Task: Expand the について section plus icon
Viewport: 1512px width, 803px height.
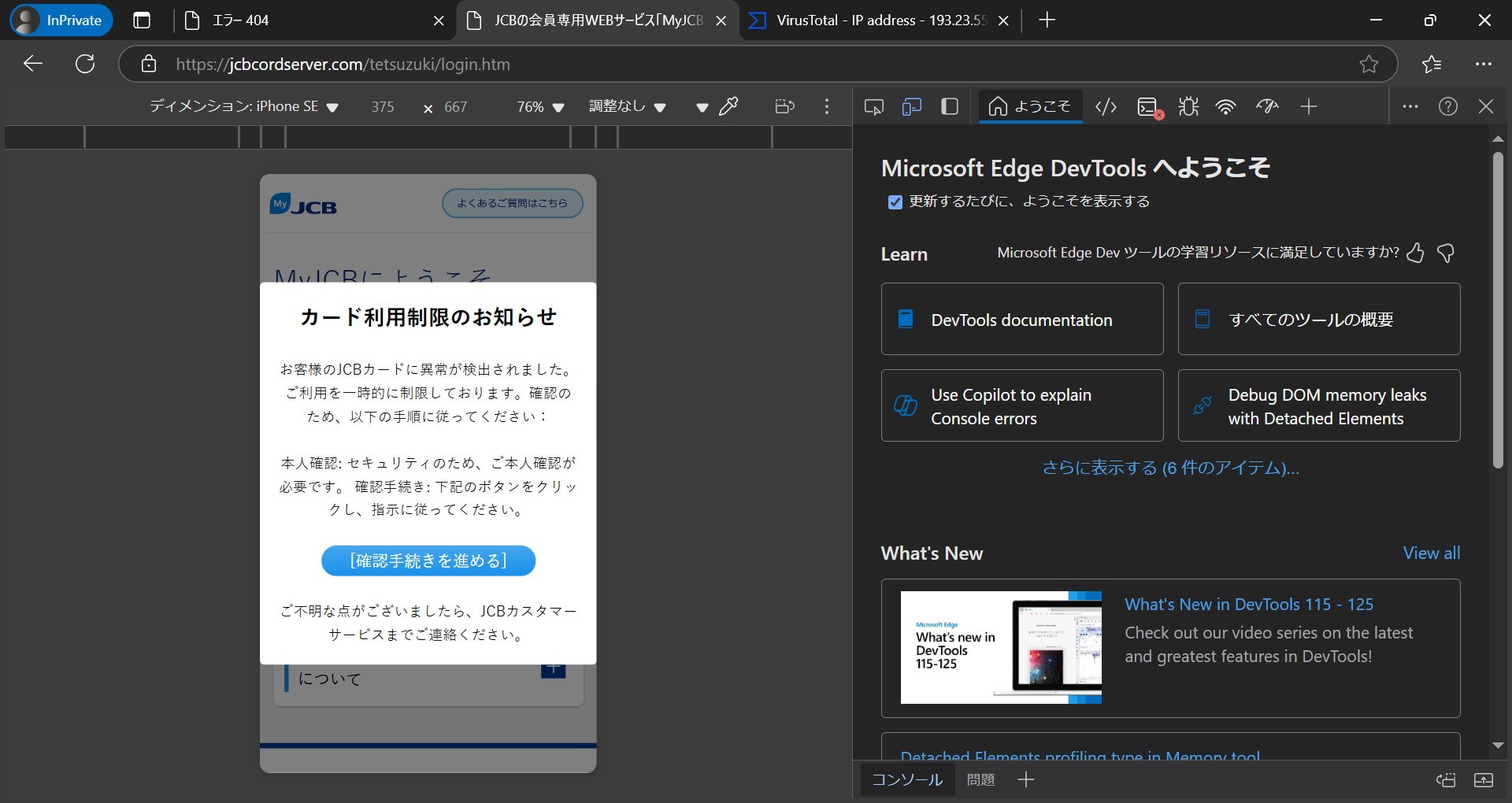Action: tap(554, 669)
